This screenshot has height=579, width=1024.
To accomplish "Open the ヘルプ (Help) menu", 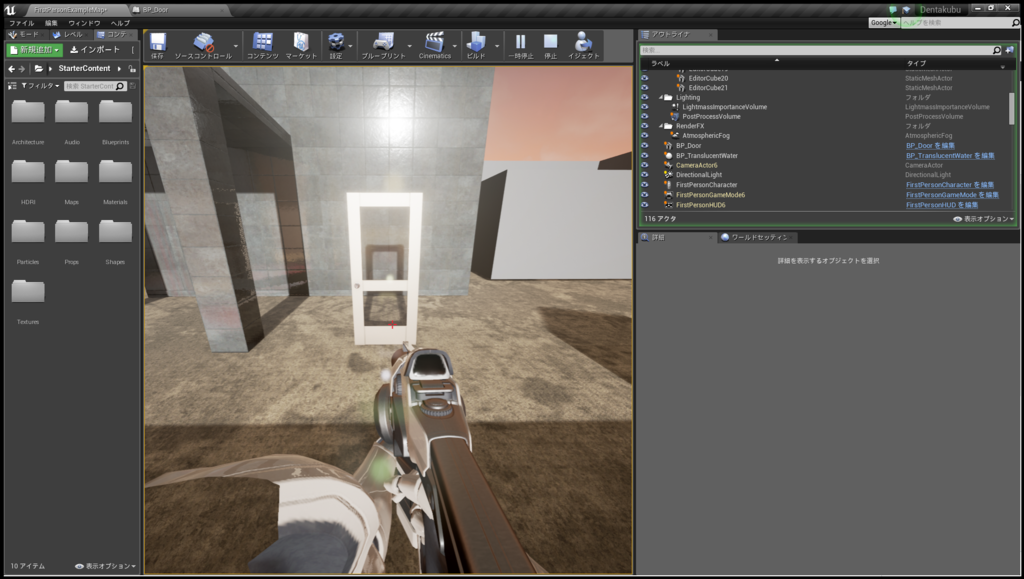I will coord(120,23).
